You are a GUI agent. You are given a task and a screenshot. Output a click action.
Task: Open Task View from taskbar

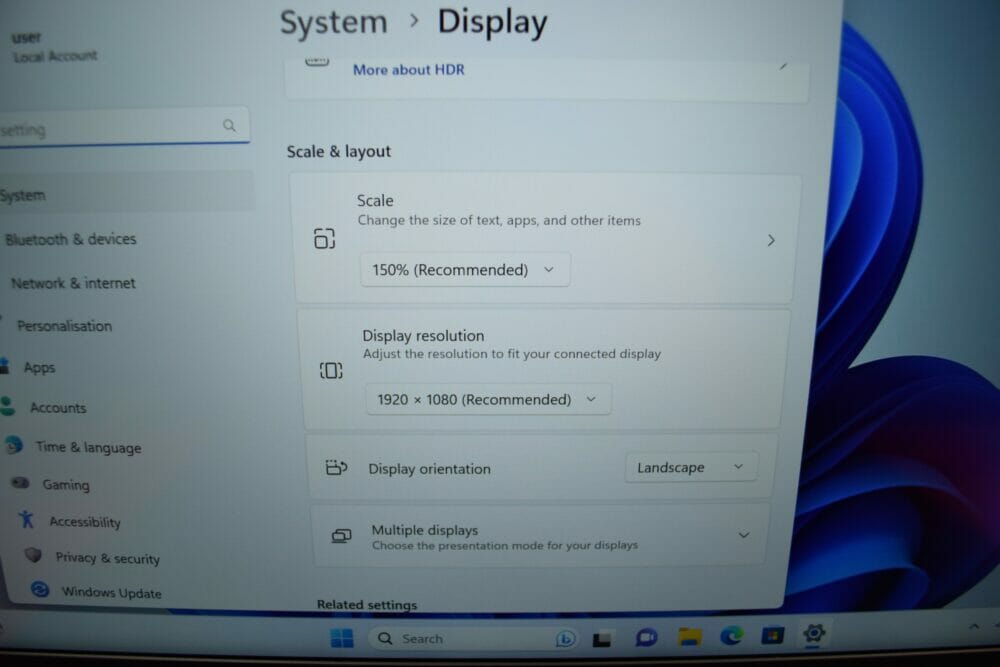(602, 638)
